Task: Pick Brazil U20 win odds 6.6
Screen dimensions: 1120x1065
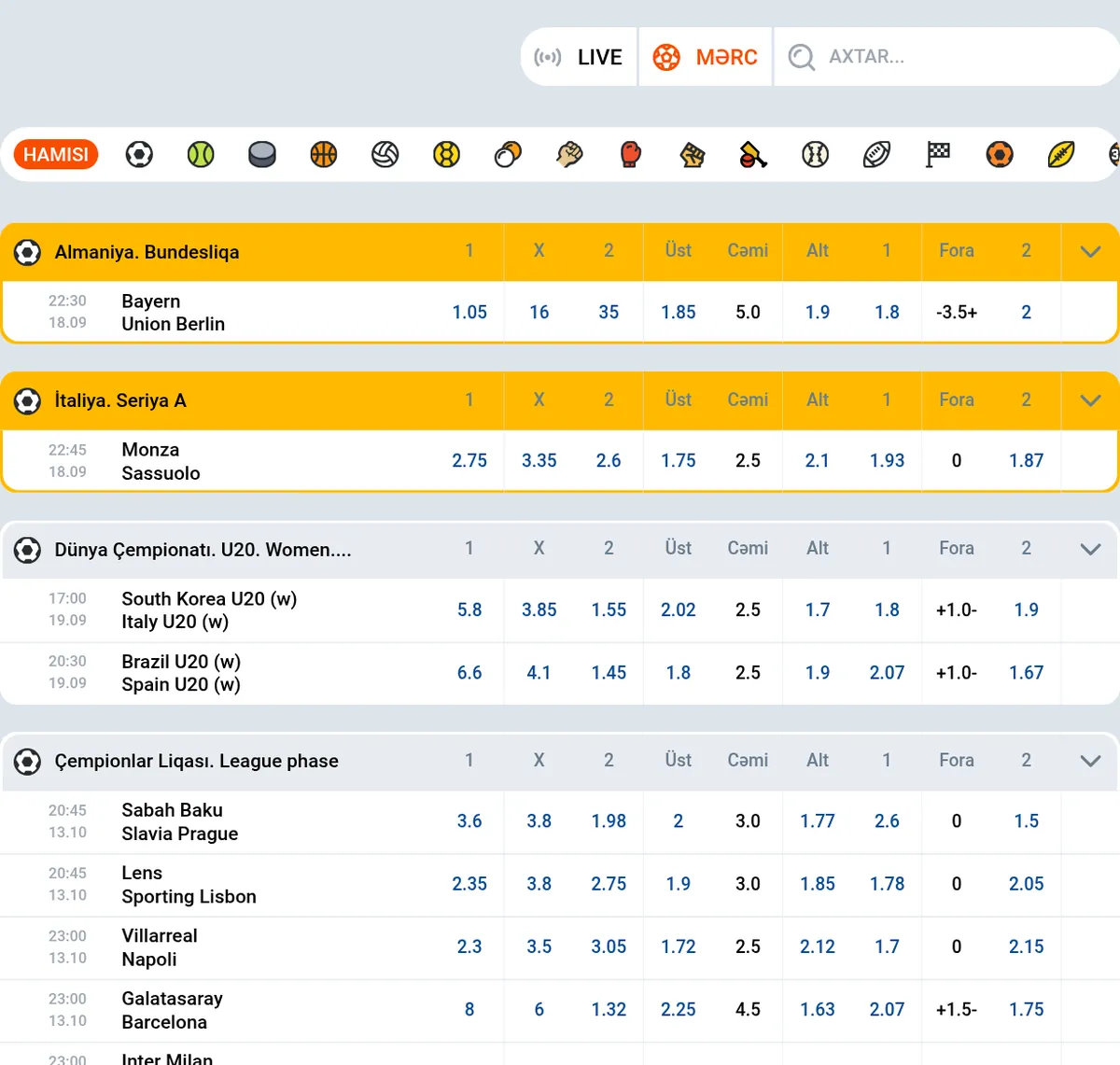Action: [x=469, y=673]
